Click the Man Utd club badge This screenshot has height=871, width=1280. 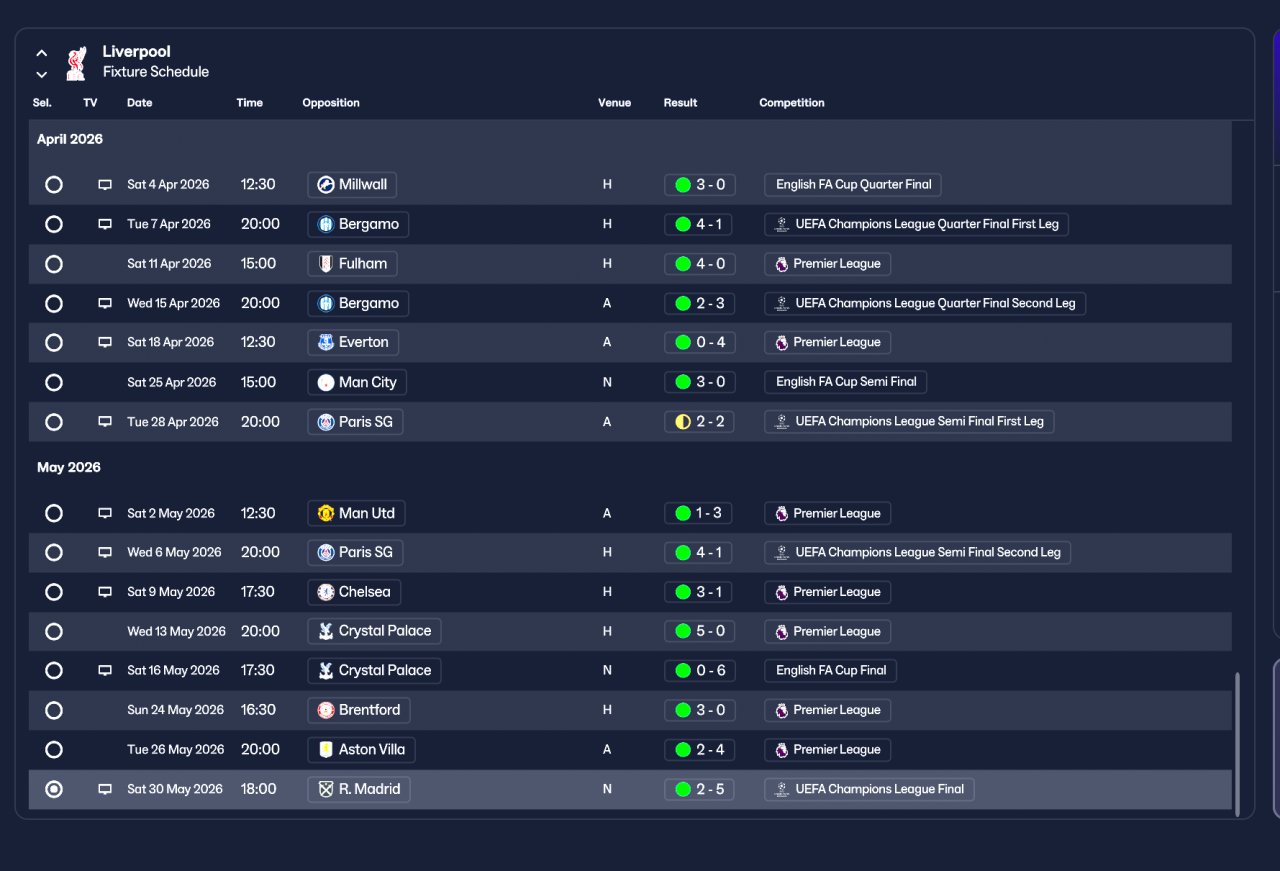coord(326,513)
